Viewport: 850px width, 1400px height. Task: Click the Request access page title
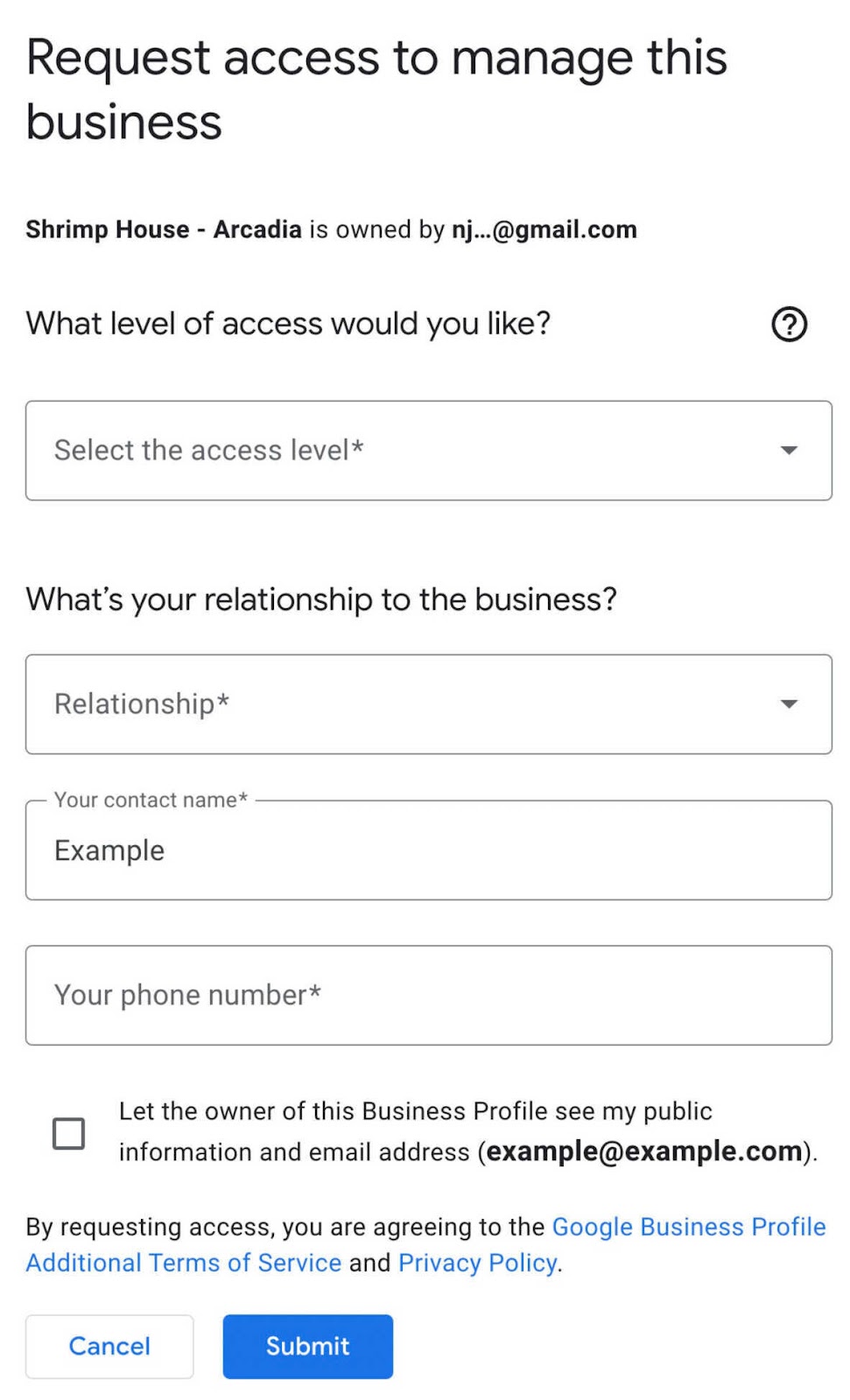point(376,87)
